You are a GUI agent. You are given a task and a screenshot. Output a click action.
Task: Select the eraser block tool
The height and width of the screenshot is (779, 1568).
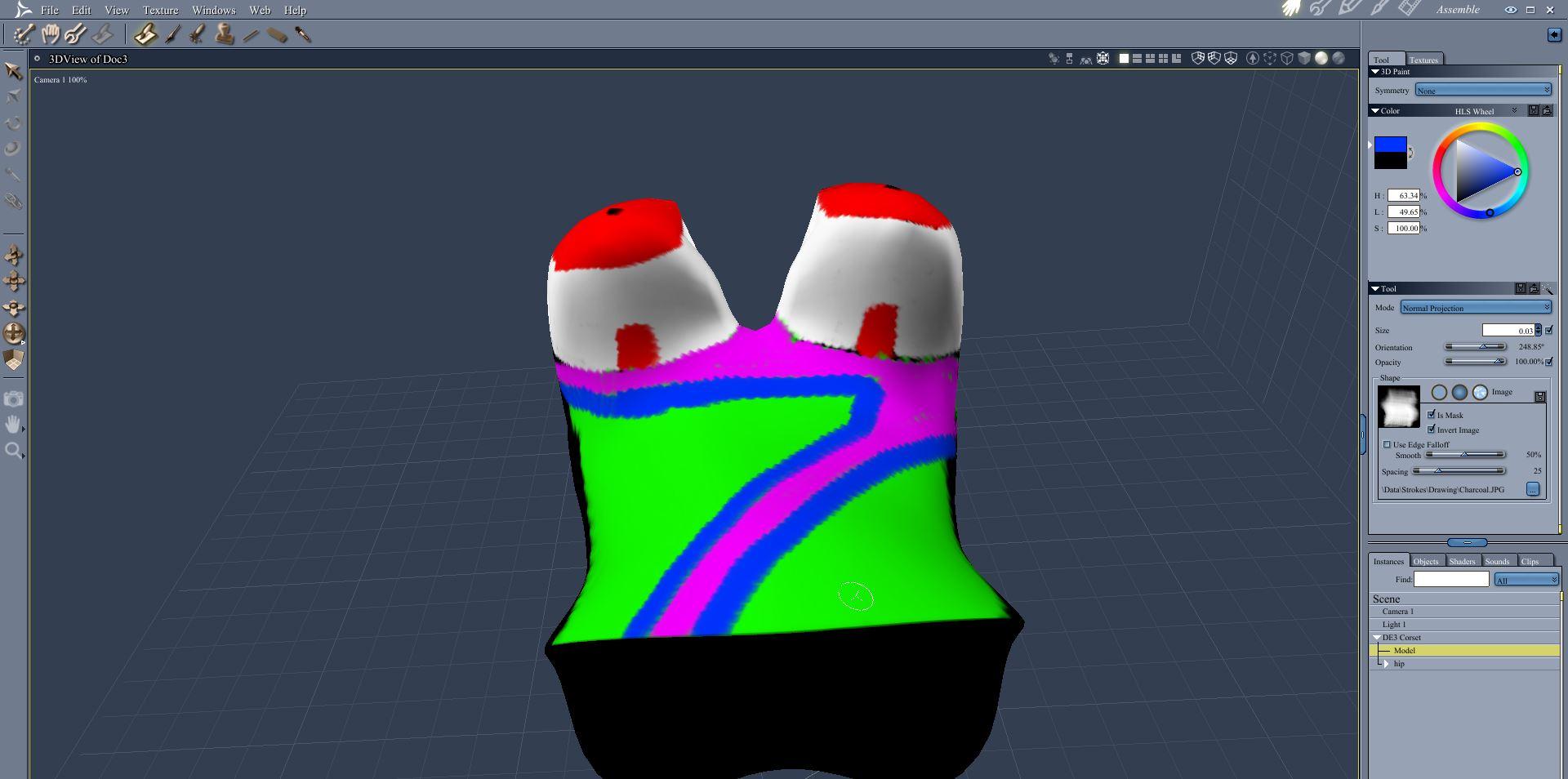point(277,35)
